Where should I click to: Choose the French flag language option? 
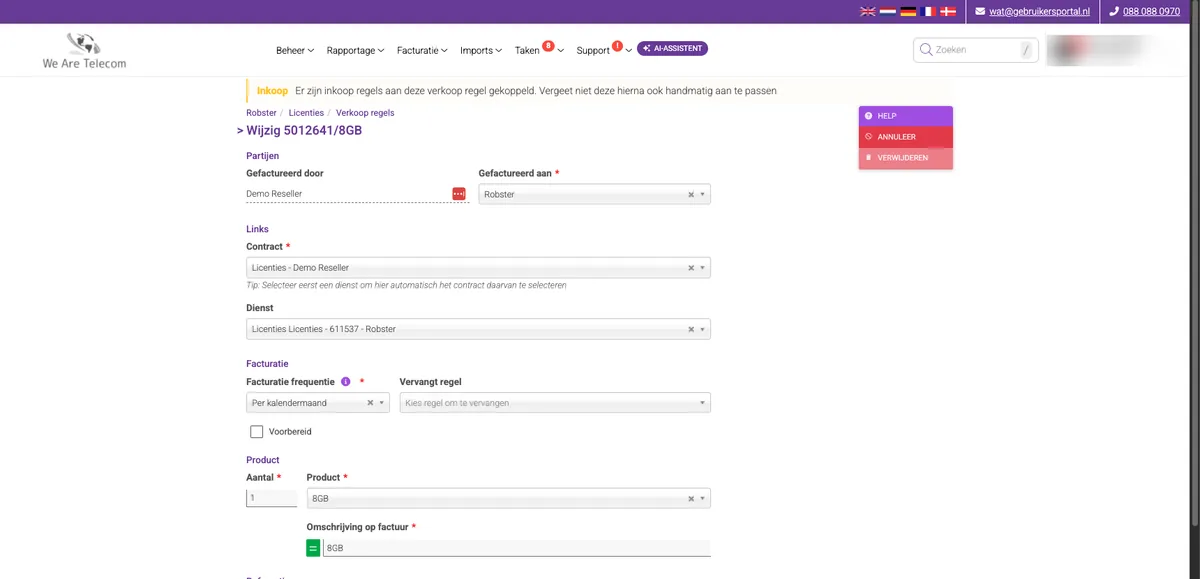pyautogui.click(x=928, y=12)
